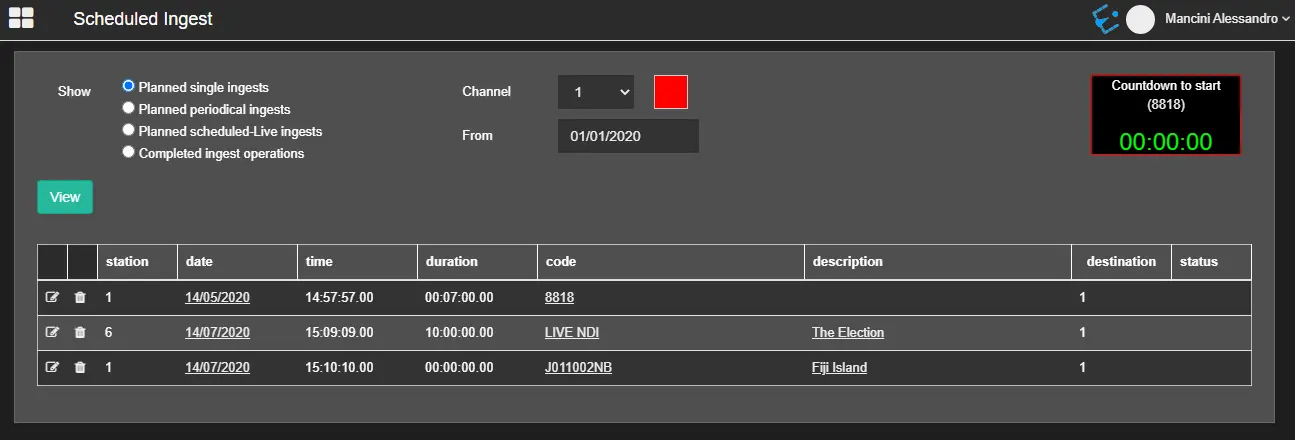Delete the LIVE NDI ingest row
This screenshot has width=1295, height=440.
[x=81, y=332]
